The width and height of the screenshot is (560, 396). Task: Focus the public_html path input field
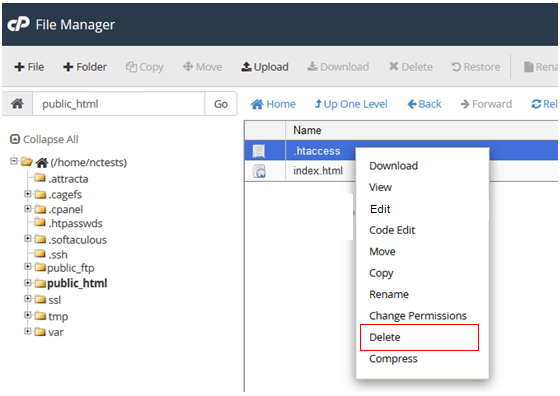click(119, 104)
